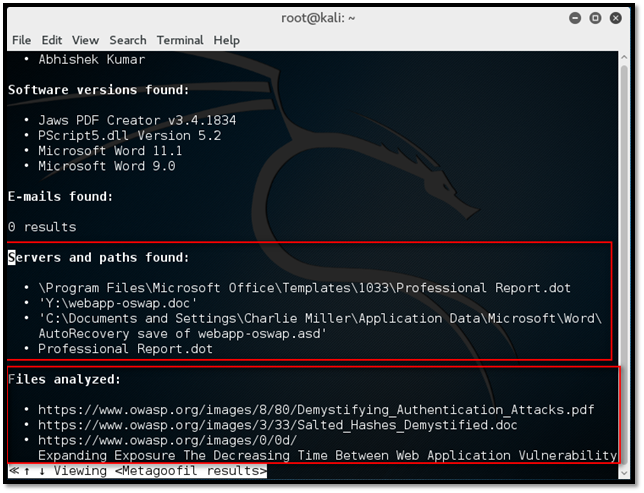Open the Help menu

click(226, 40)
